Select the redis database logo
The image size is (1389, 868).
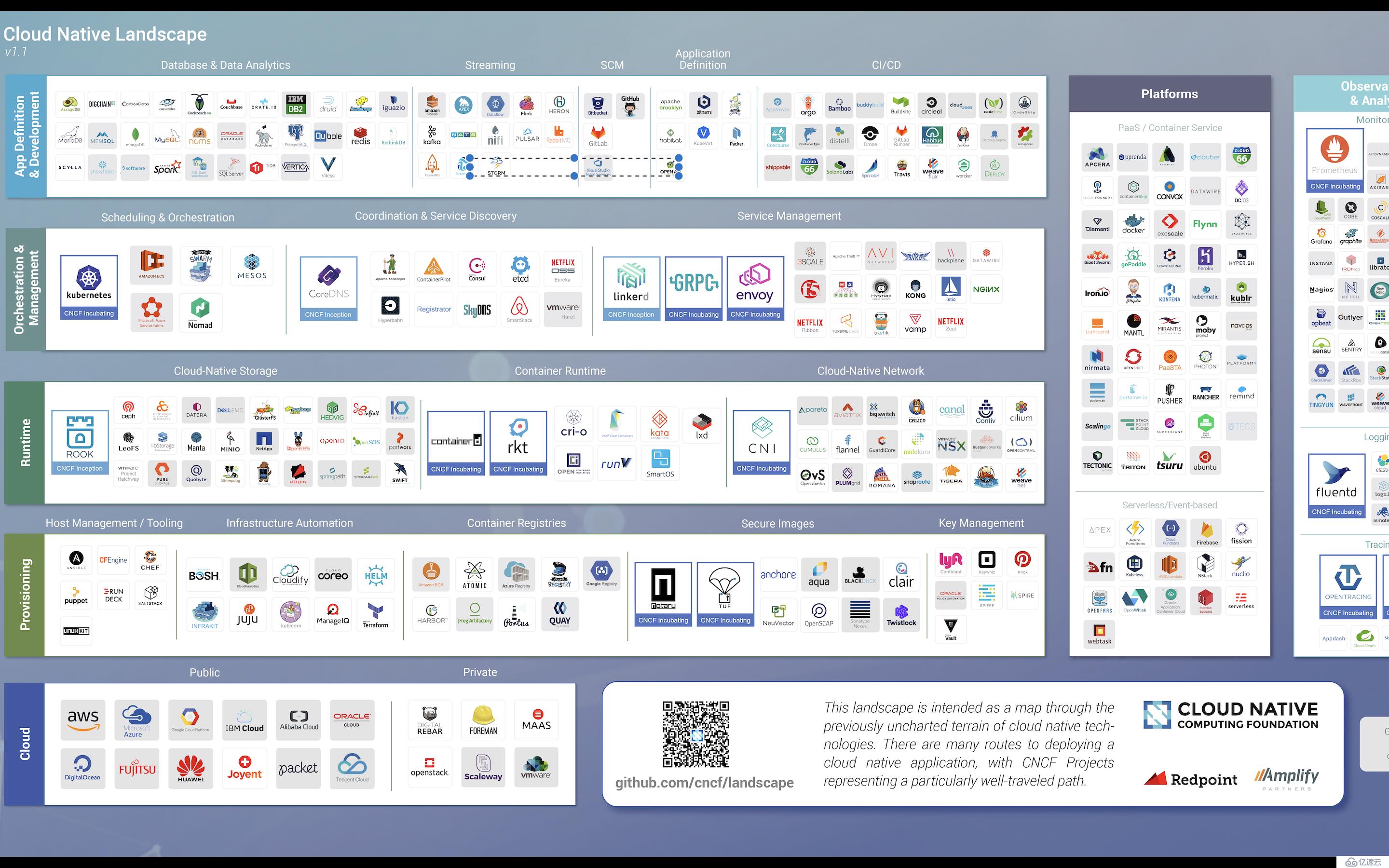click(360, 136)
